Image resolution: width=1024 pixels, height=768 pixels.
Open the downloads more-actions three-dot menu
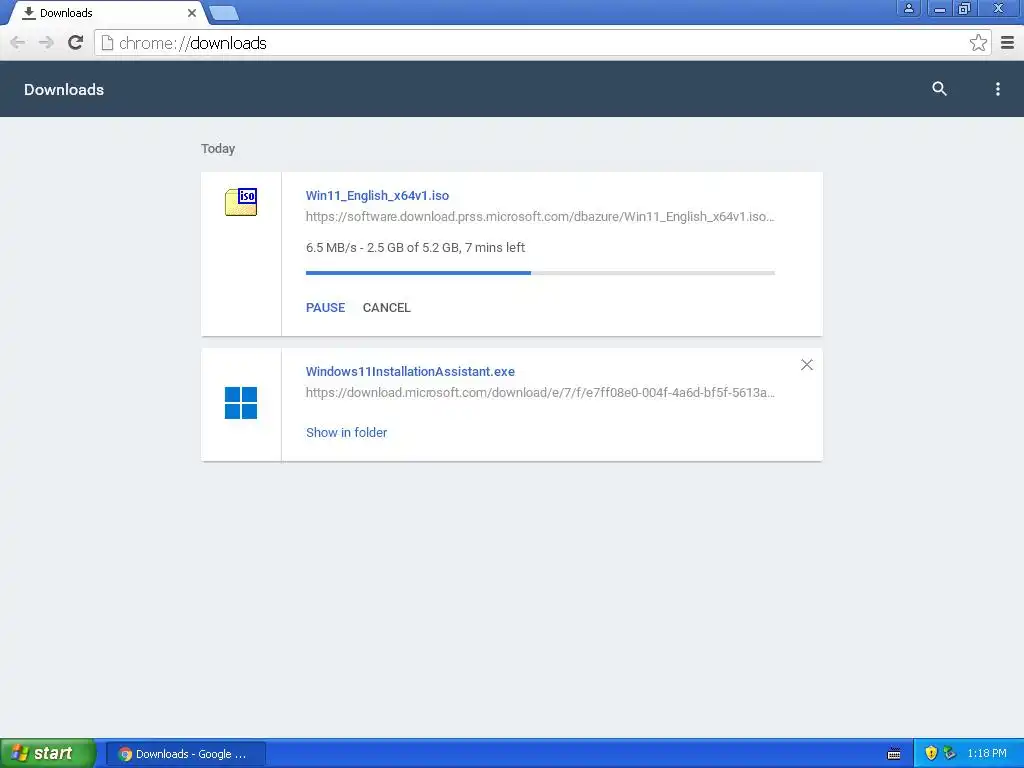pyautogui.click(x=997, y=89)
